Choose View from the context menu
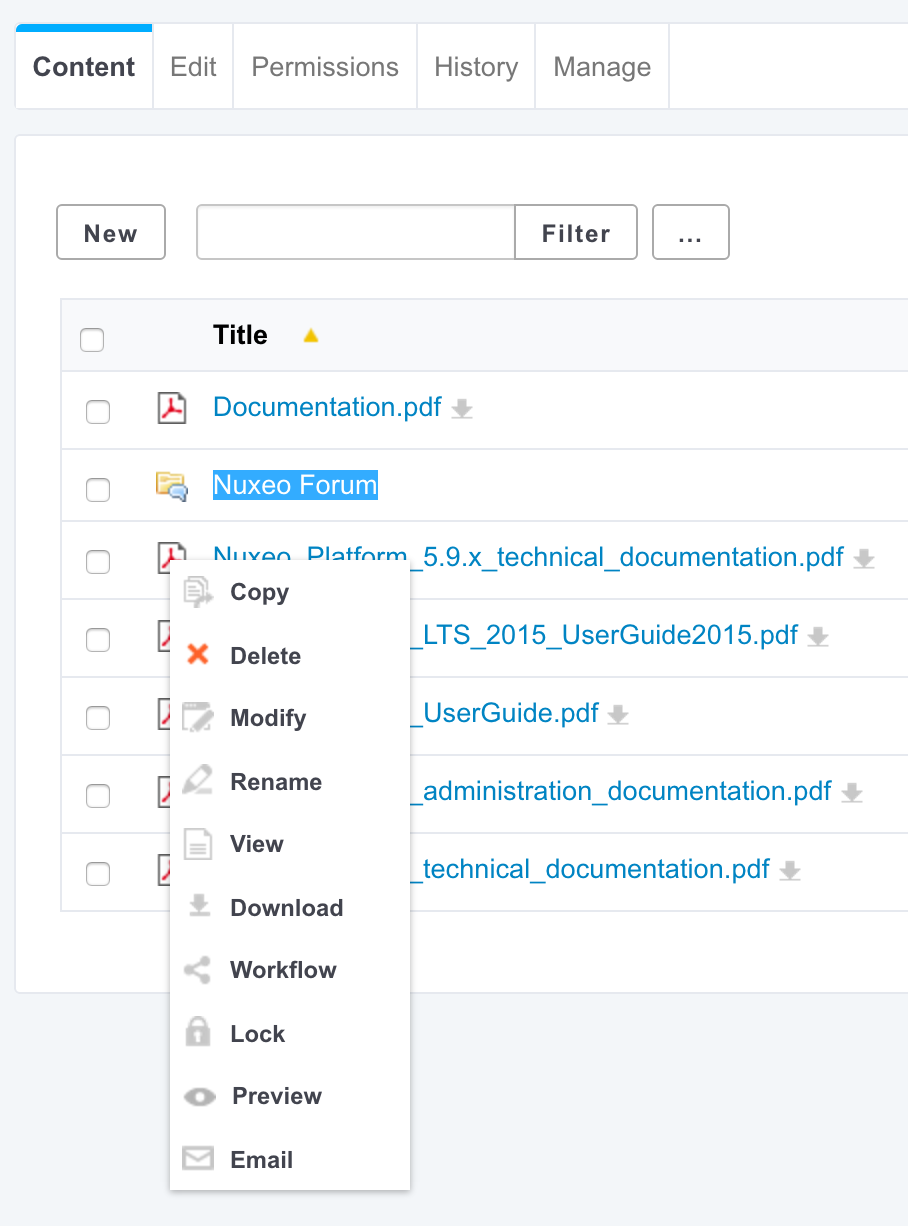The height and width of the screenshot is (1226, 908). pos(290,844)
